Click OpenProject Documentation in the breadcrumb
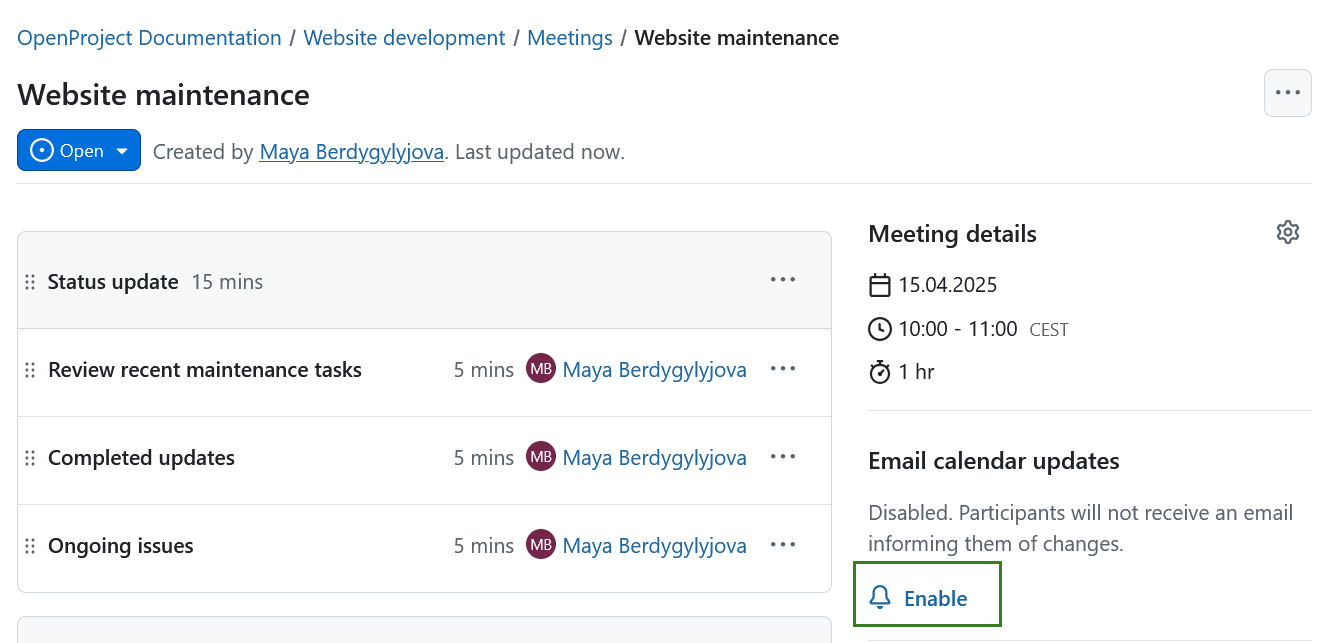1327x643 pixels. [x=148, y=37]
